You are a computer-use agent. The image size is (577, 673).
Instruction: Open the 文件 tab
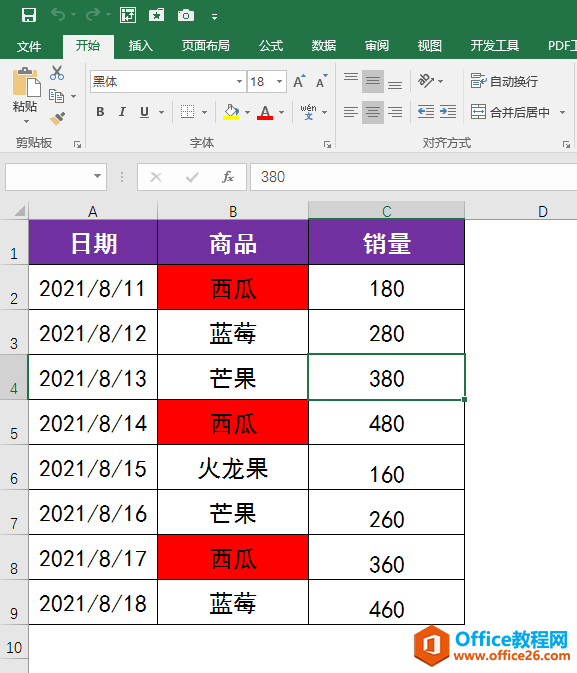(x=29, y=46)
